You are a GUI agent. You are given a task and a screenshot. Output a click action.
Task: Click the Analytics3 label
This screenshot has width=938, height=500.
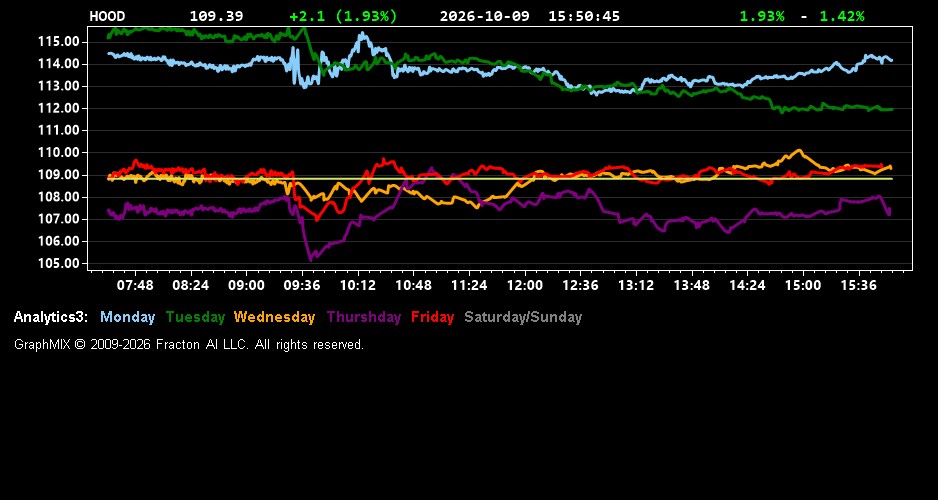pos(51,317)
